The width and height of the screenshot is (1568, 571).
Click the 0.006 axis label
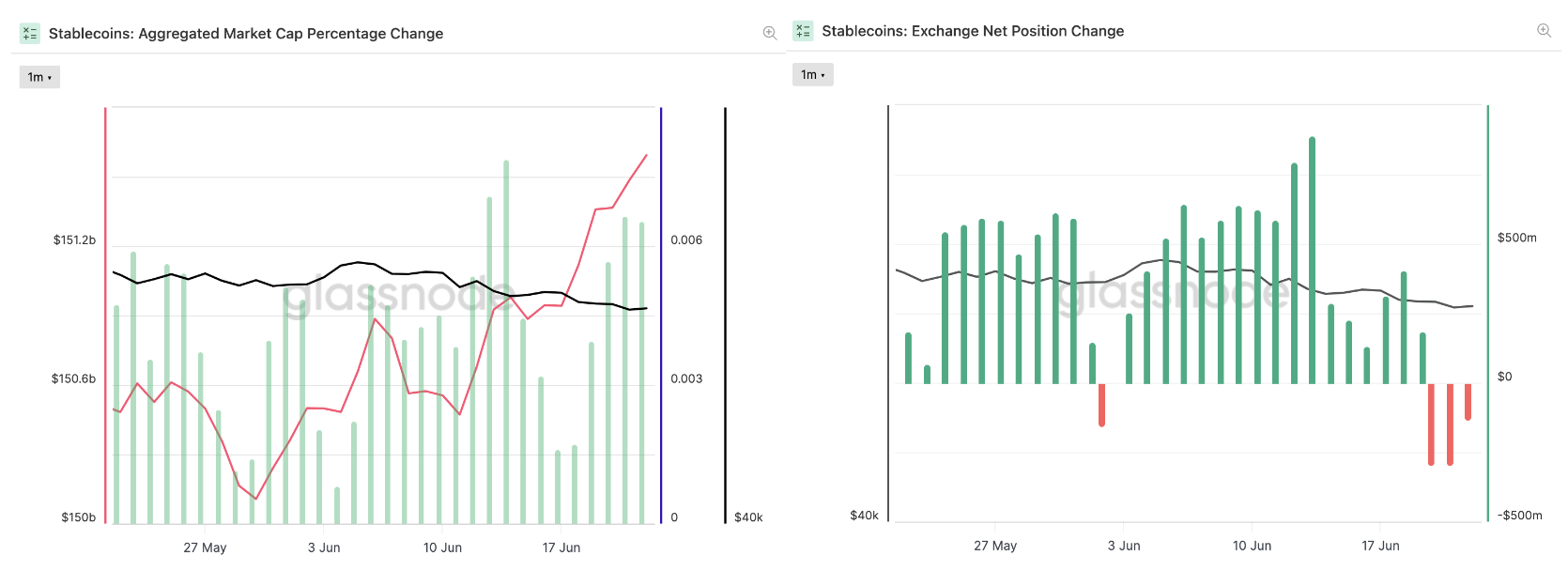click(686, 240)
